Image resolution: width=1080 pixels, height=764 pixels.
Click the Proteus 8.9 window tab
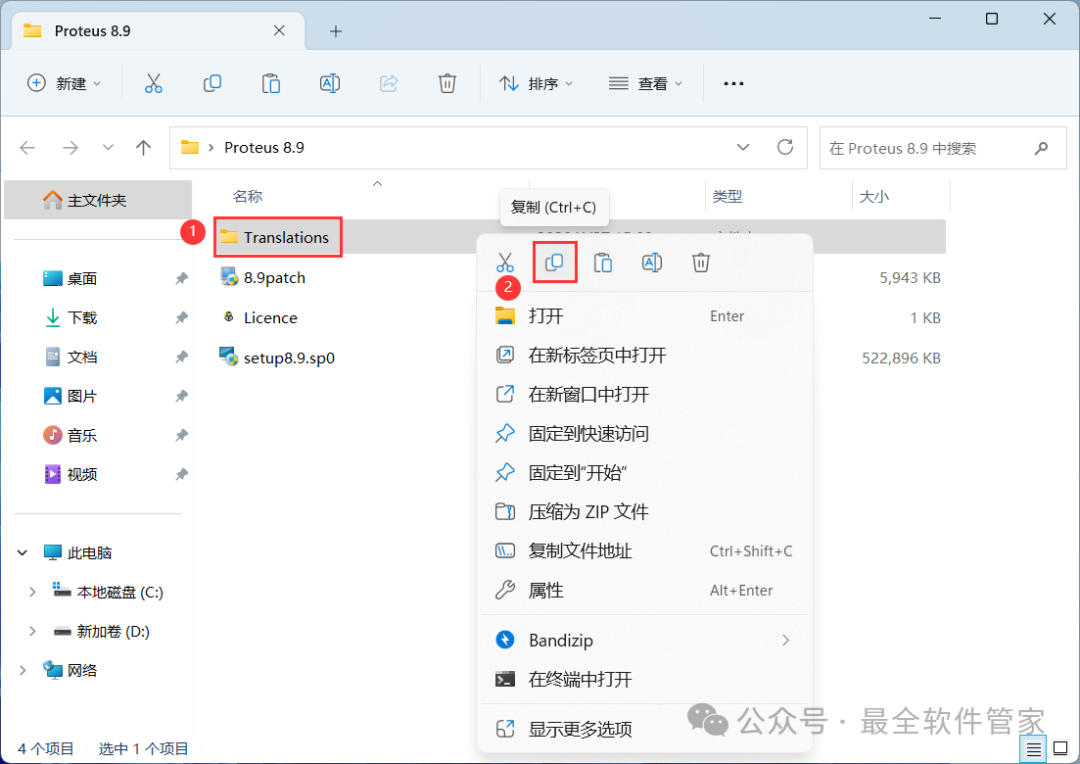158,31
